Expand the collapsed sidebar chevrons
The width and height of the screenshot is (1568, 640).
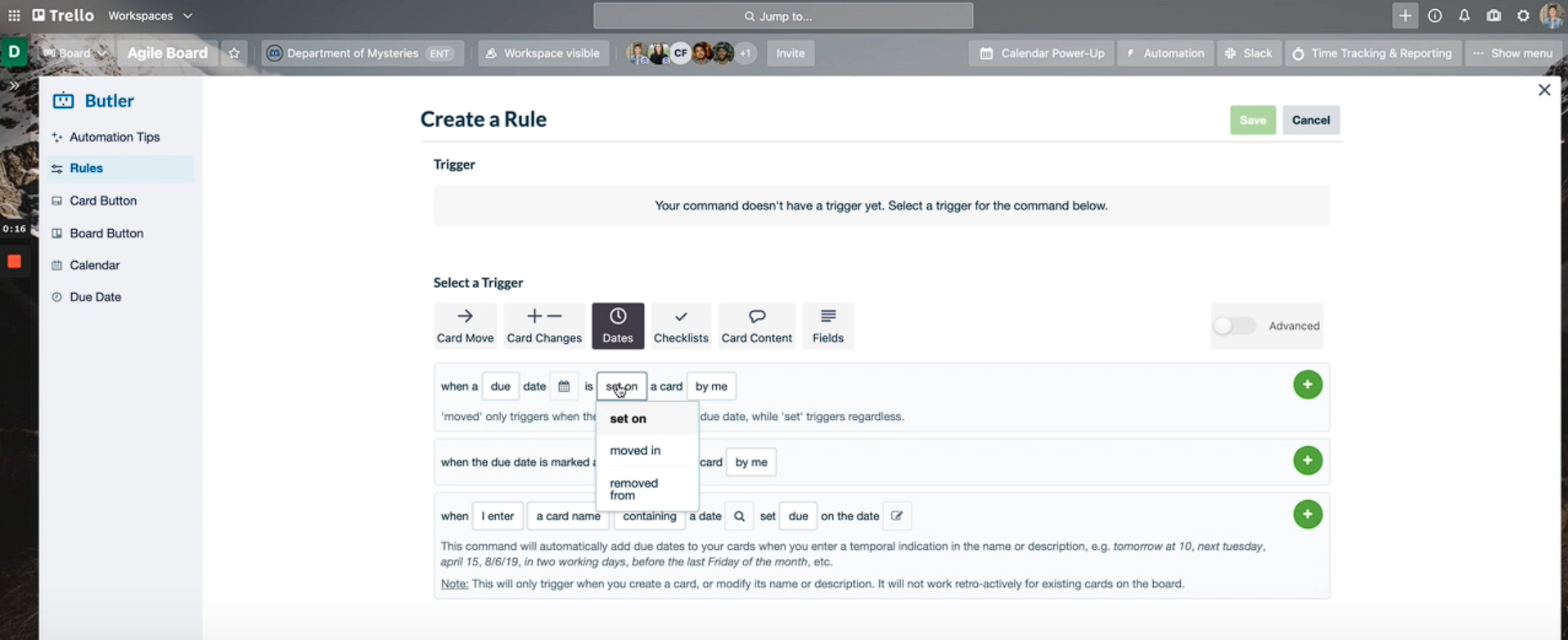pyautogui.click(x=14, y=86)
